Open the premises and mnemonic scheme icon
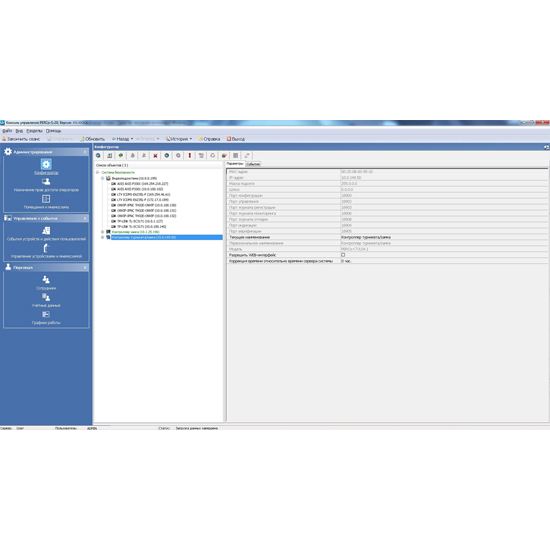This screenshot has height=550, width=550. point(46,199)
